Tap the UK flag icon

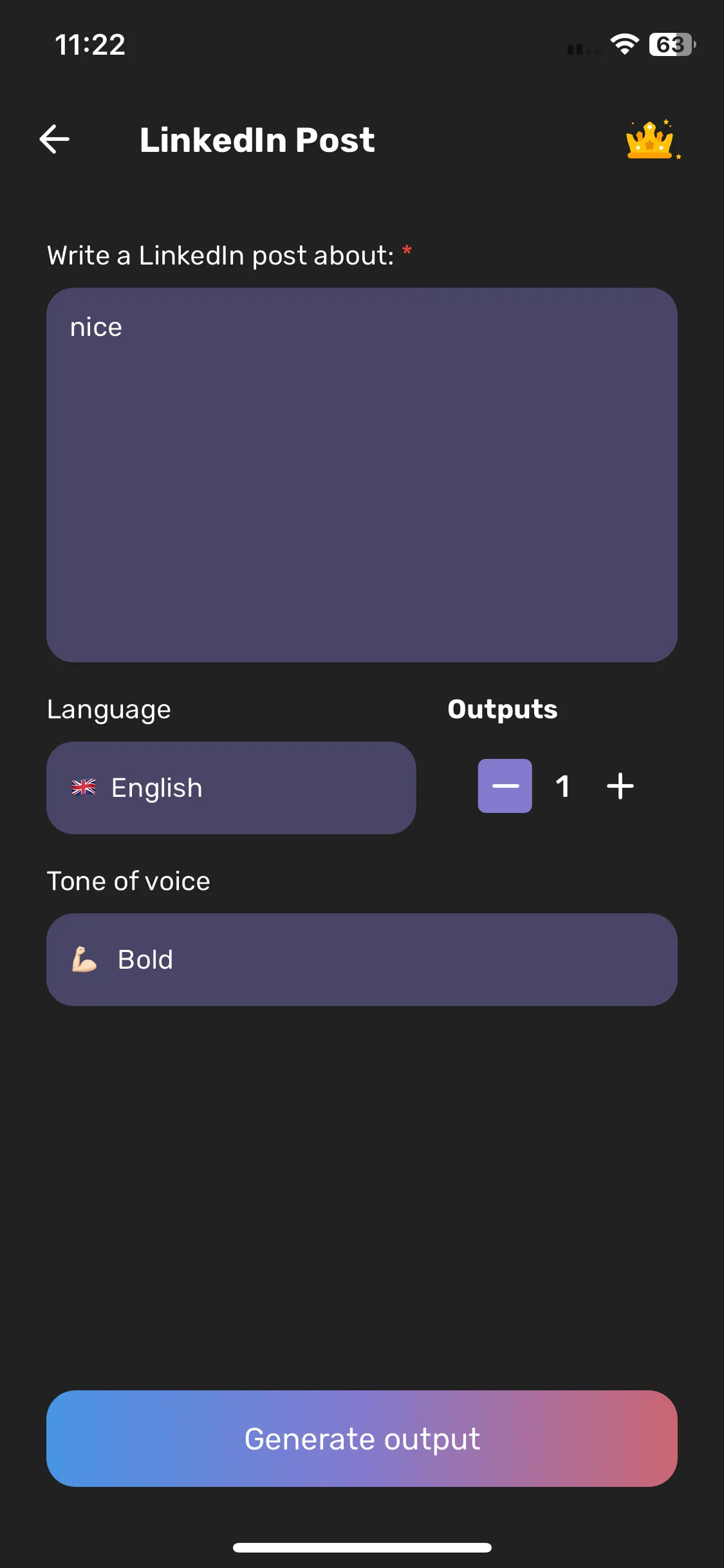pos(84,787)
